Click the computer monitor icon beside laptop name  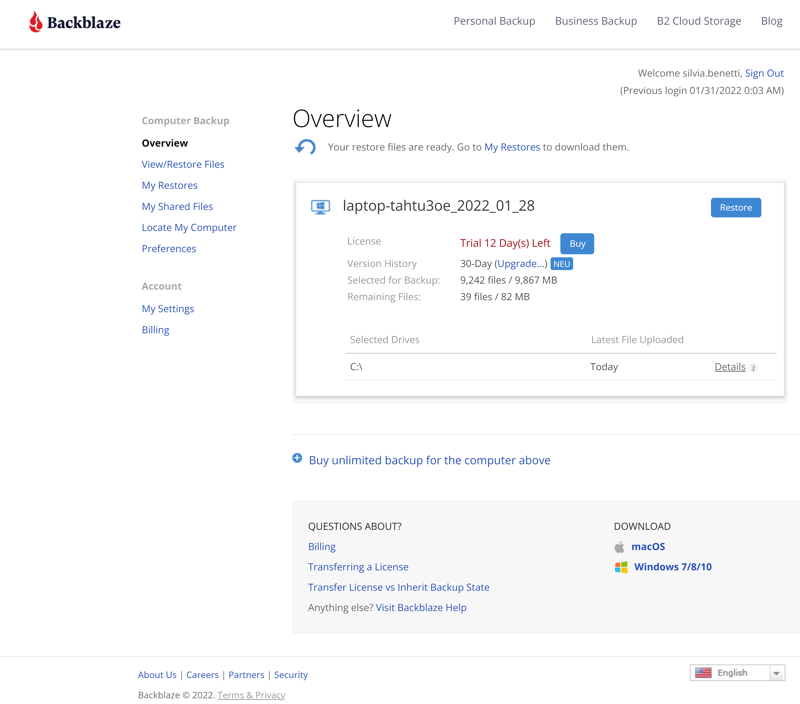(x=320, y=207)
